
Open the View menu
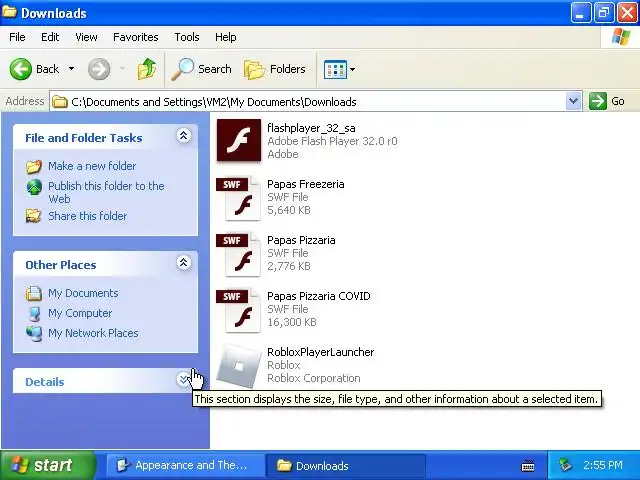(x=86, y=37)
